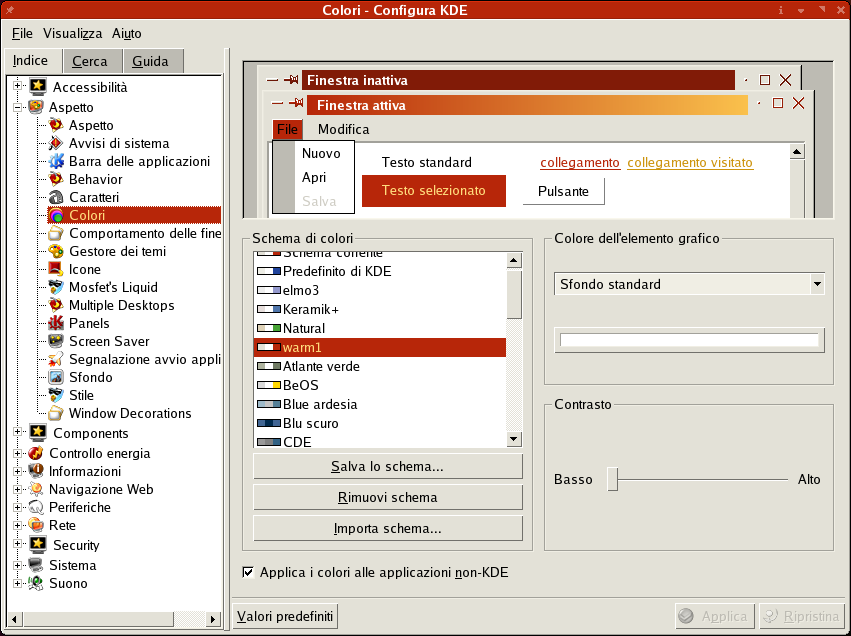Collapse the Aspetto tree node

coord(17,107)
